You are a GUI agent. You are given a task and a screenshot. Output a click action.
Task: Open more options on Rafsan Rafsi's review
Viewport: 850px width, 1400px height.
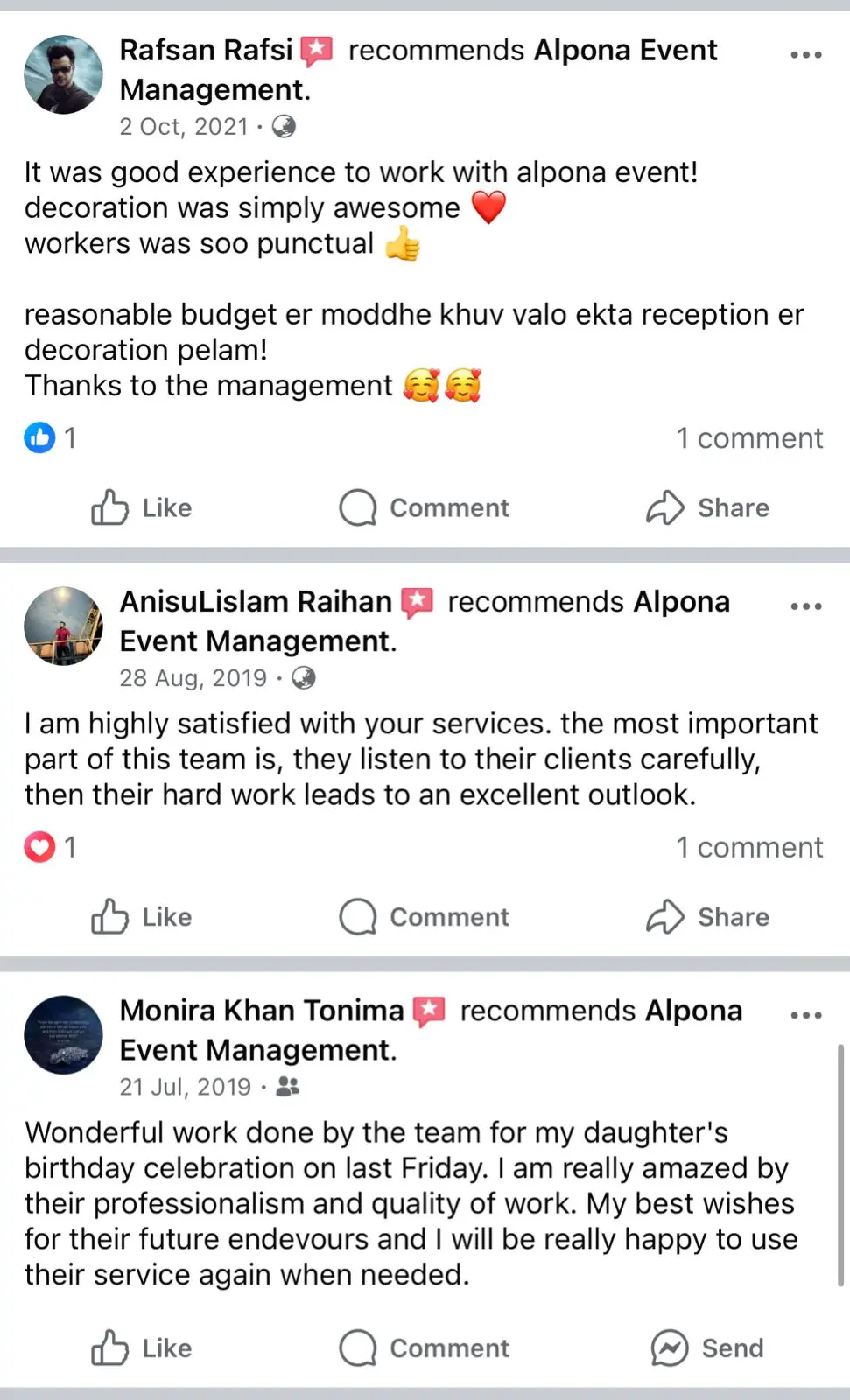pos(805,54)
